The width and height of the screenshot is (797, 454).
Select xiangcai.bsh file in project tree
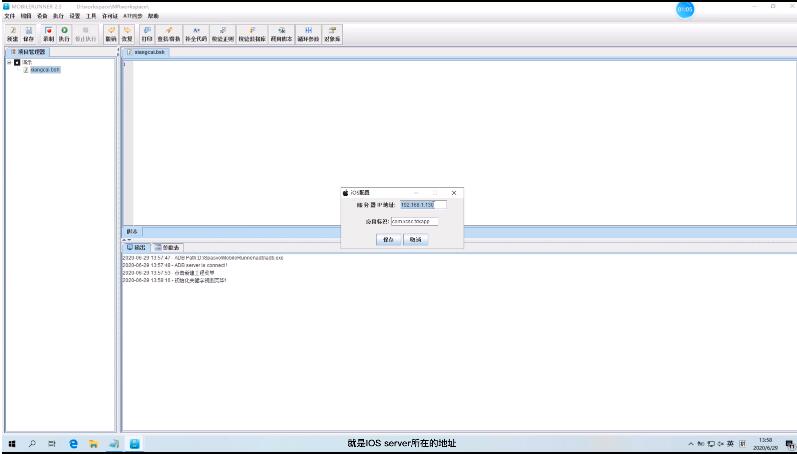[x=45, y=70]
